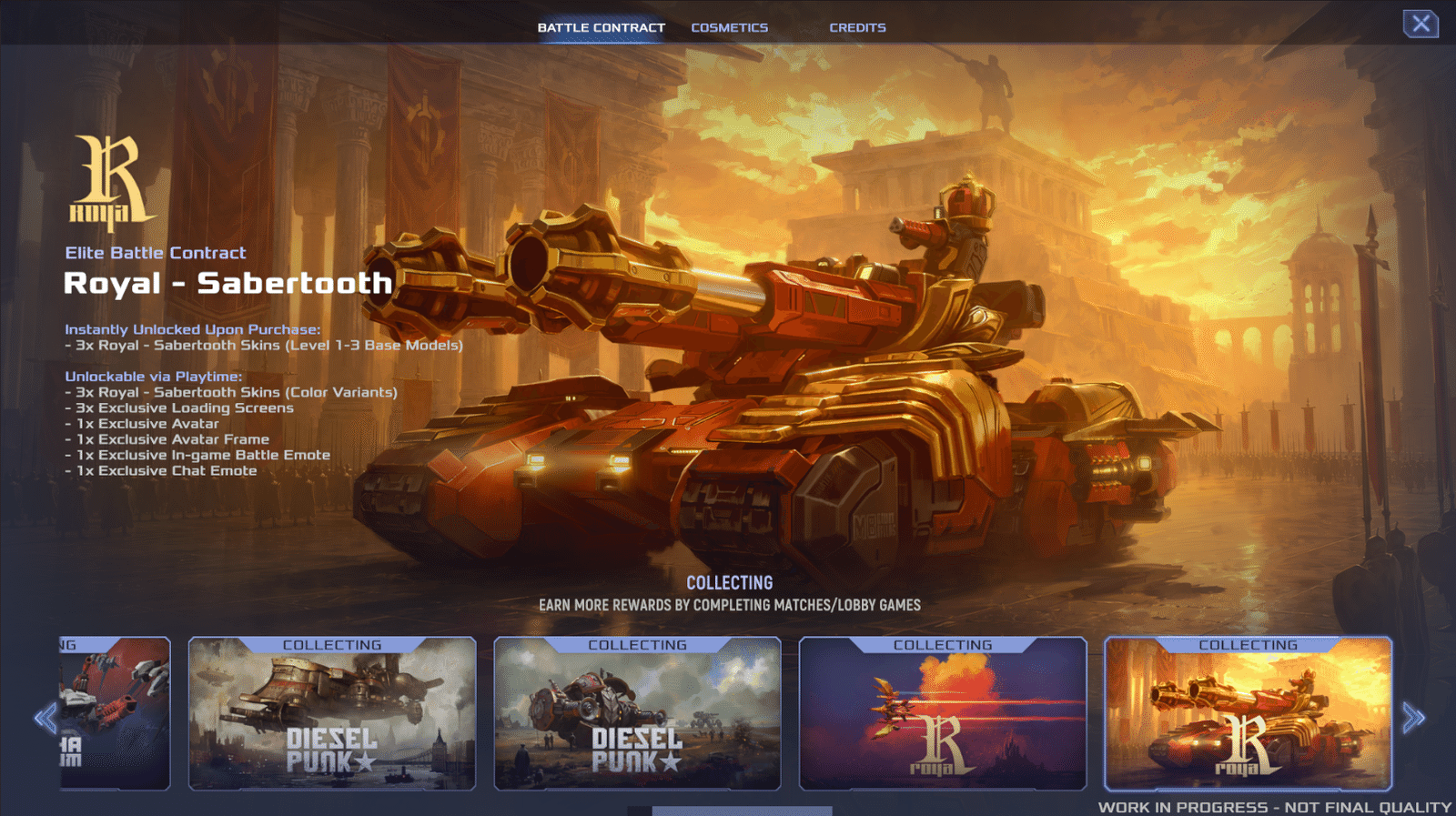Select the Diesel Punk airship contract card
This screenshot has height=816, width=1456.
pyautogui.click(x=332, y=713)
